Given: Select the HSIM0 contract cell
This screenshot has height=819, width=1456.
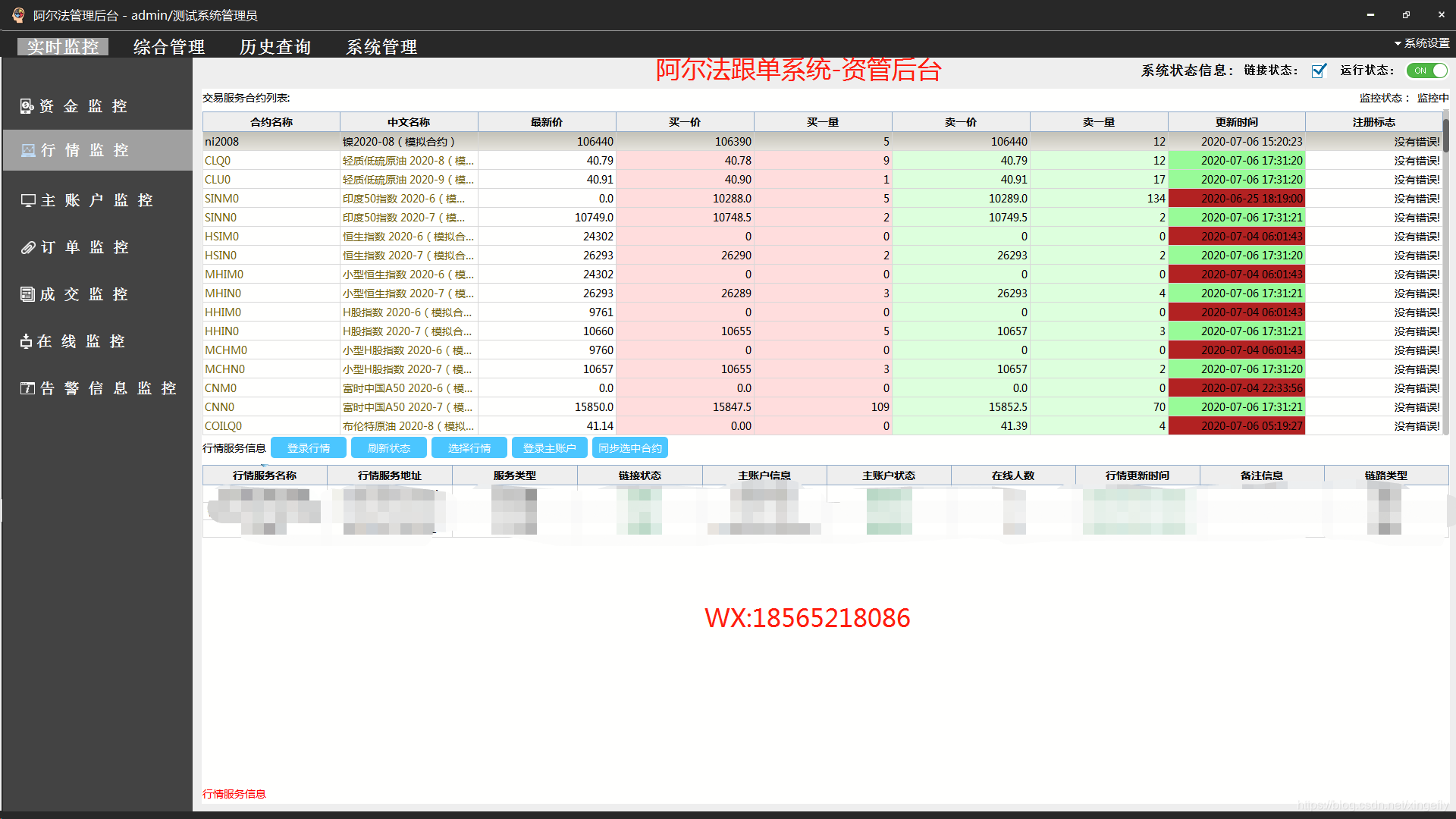Looking at the screenshot, I should coord(271,237).
